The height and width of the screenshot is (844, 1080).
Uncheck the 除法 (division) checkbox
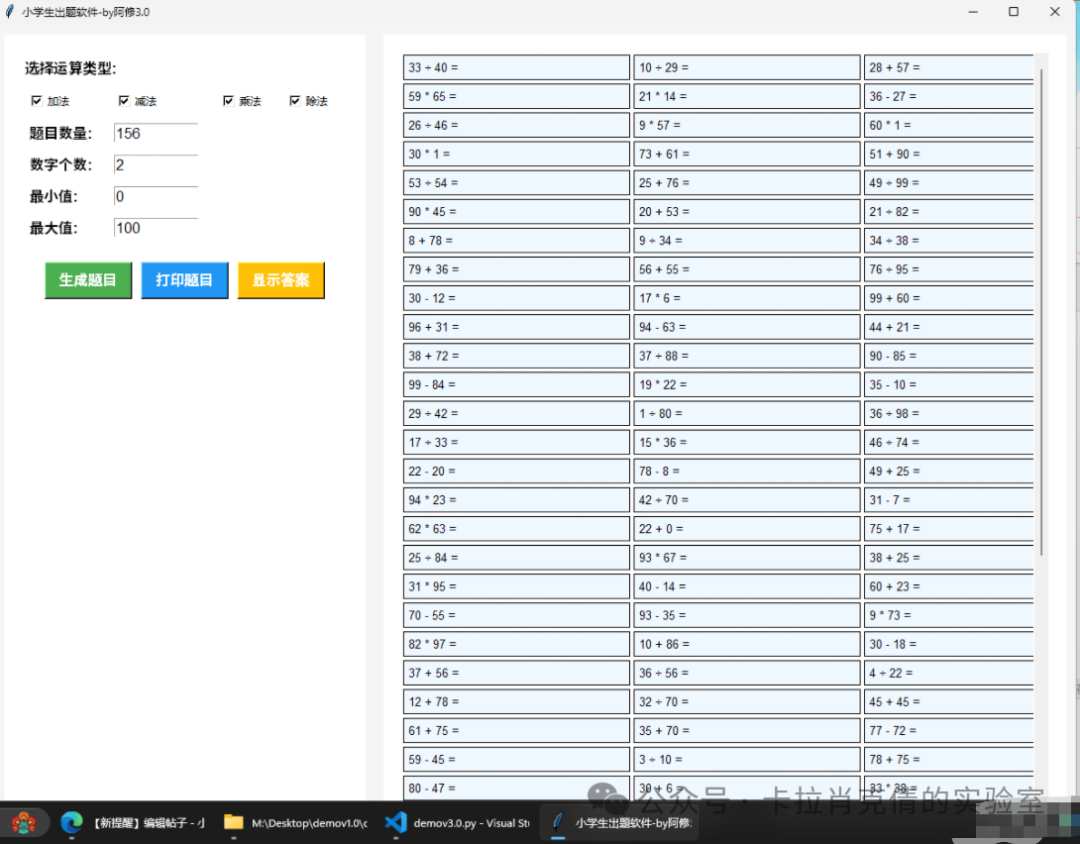(295, 100)
